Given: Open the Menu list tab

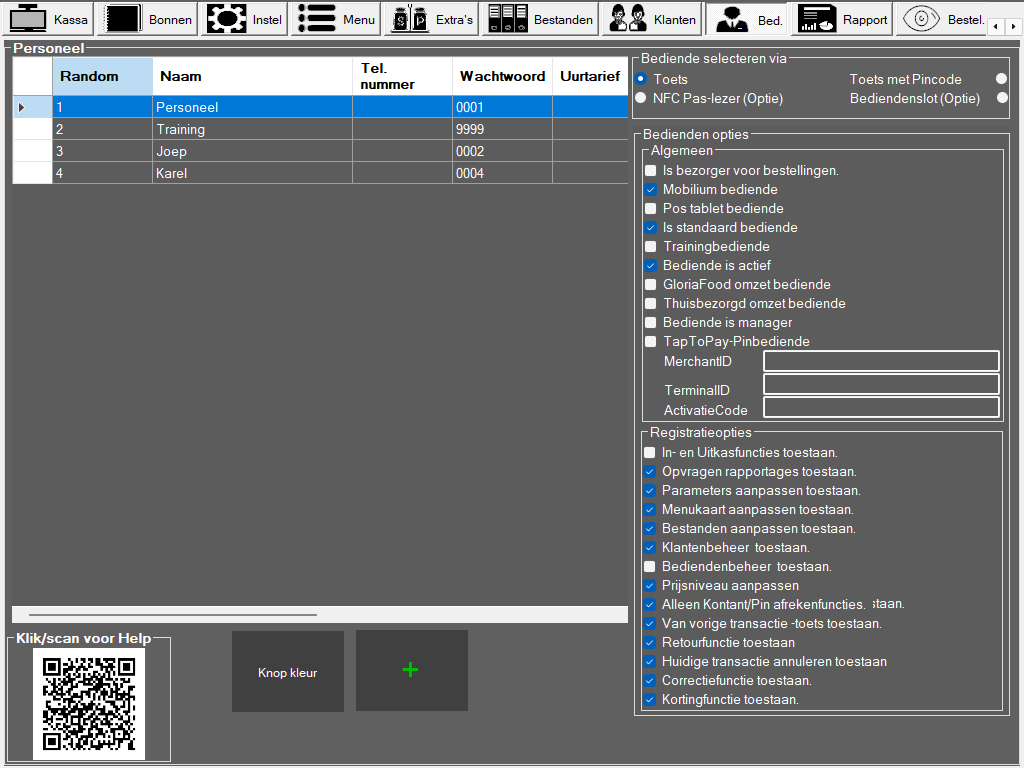Looking at the screenshot, I should (337, 19).
